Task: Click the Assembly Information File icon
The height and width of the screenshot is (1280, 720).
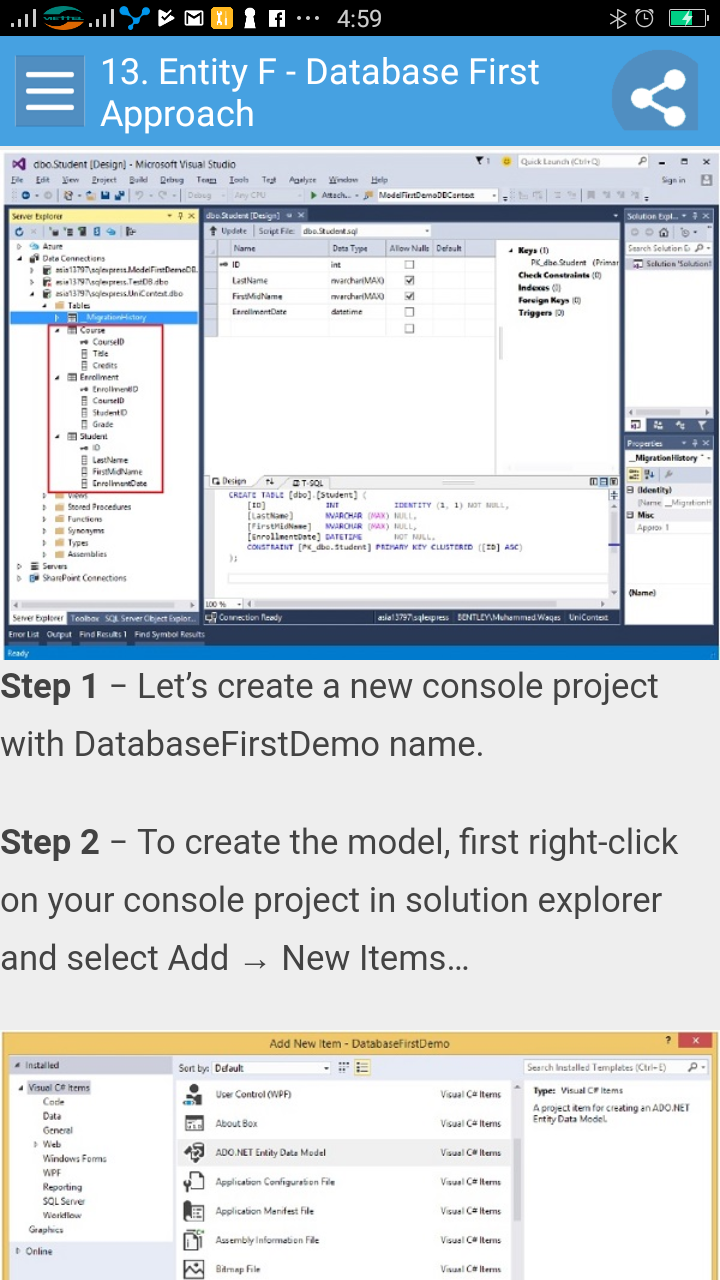Action: (x=194, y=1240)
